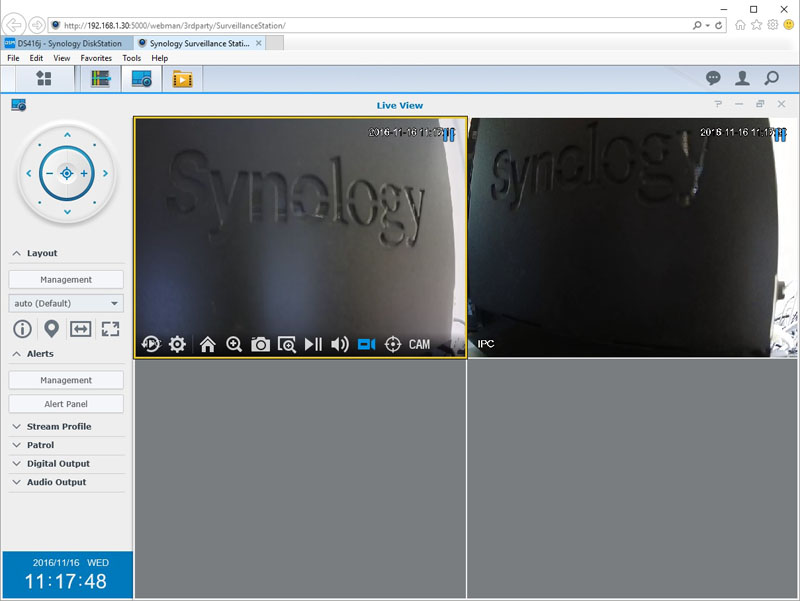
Task: Take a snapshot of the CAM feed
Action: point(260,344)
